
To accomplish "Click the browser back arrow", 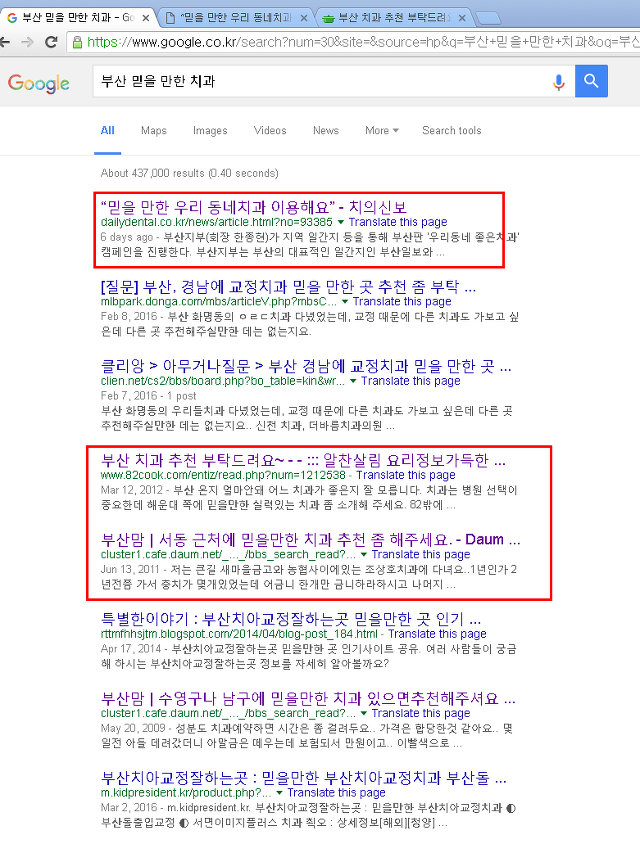I will [x=5, y=42].
